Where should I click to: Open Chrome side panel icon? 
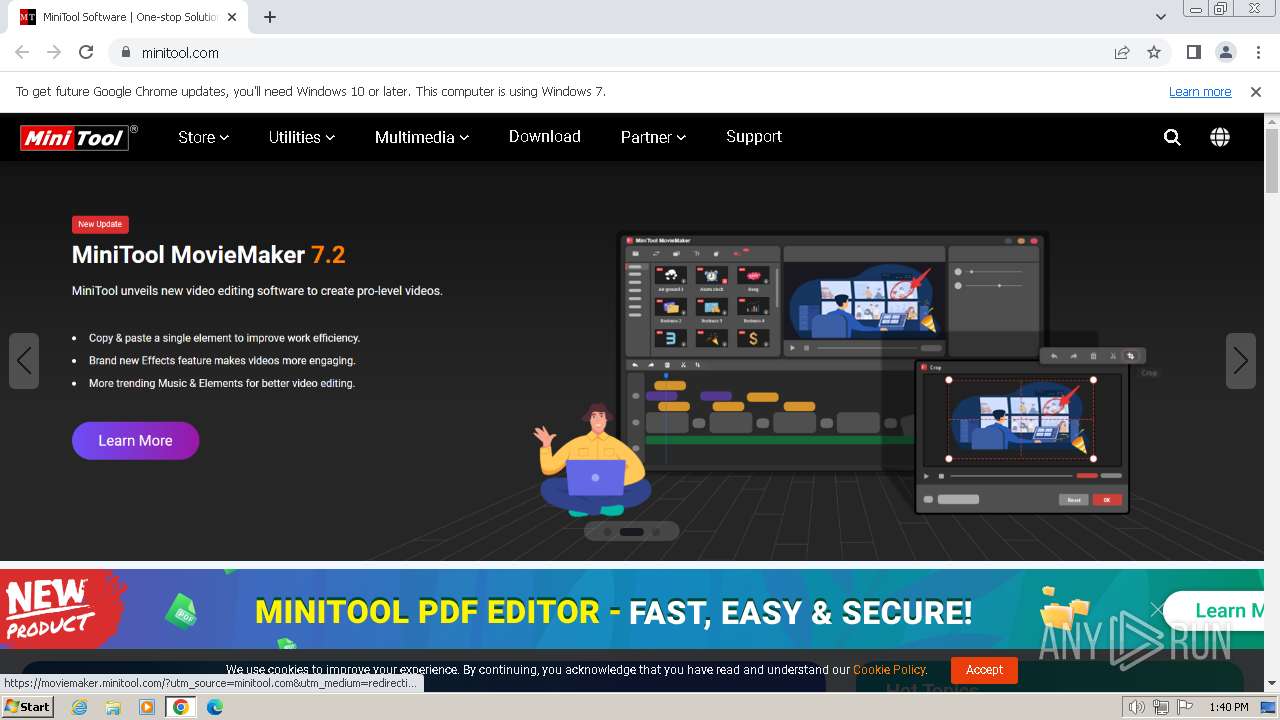(x=1194, y=52)
